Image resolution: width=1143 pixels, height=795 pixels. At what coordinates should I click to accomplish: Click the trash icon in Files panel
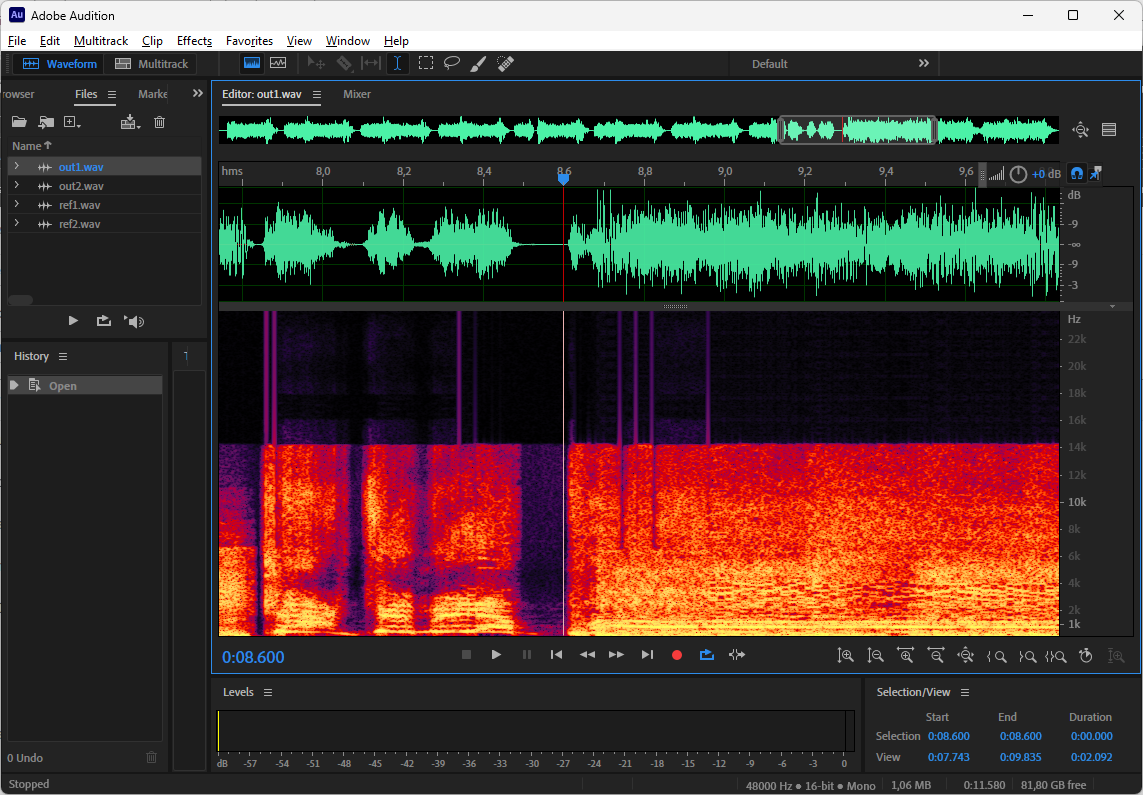tap(159, 122)
